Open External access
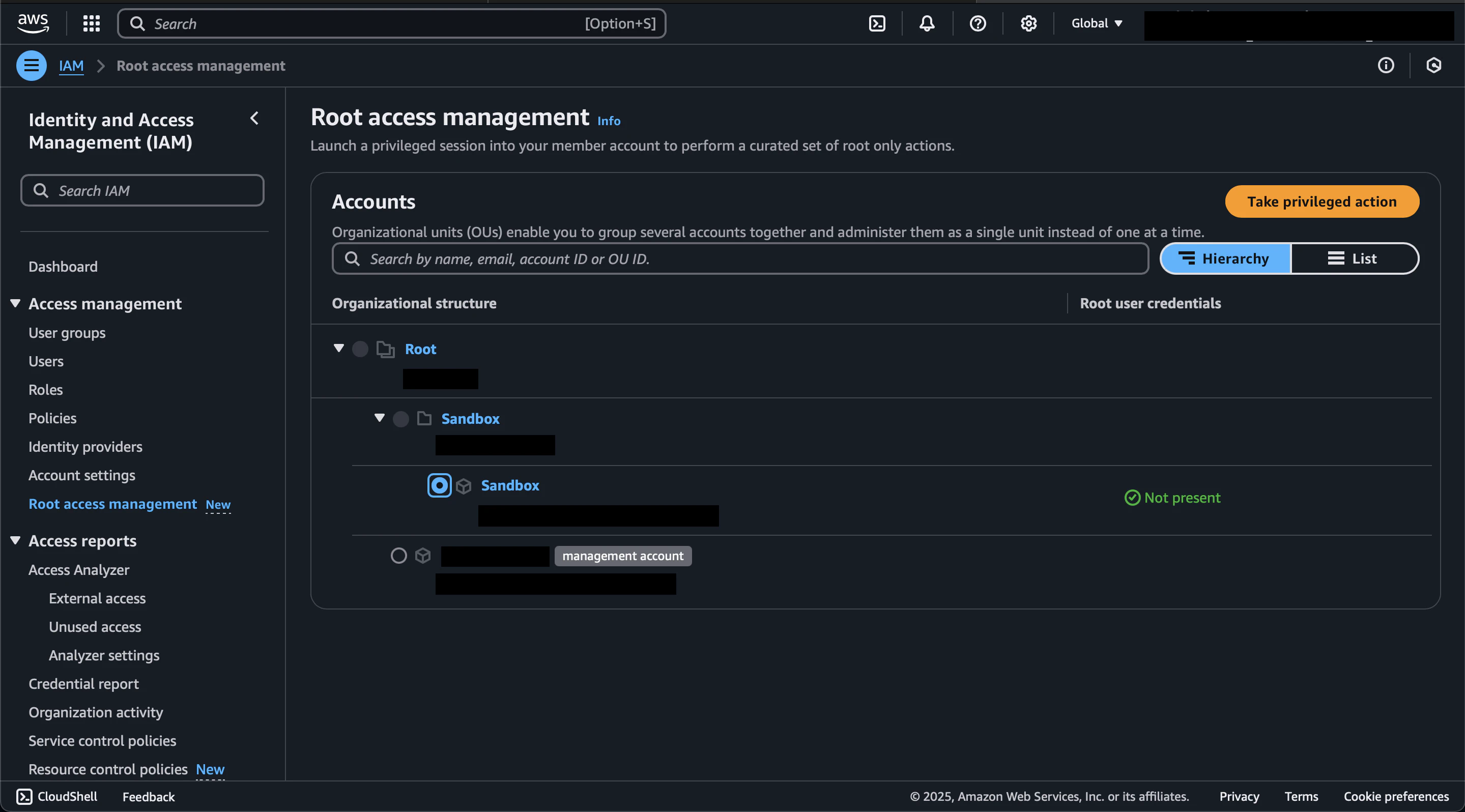Image resolution: width=1465 pixels, height=812 pixels. coord(97,598)
